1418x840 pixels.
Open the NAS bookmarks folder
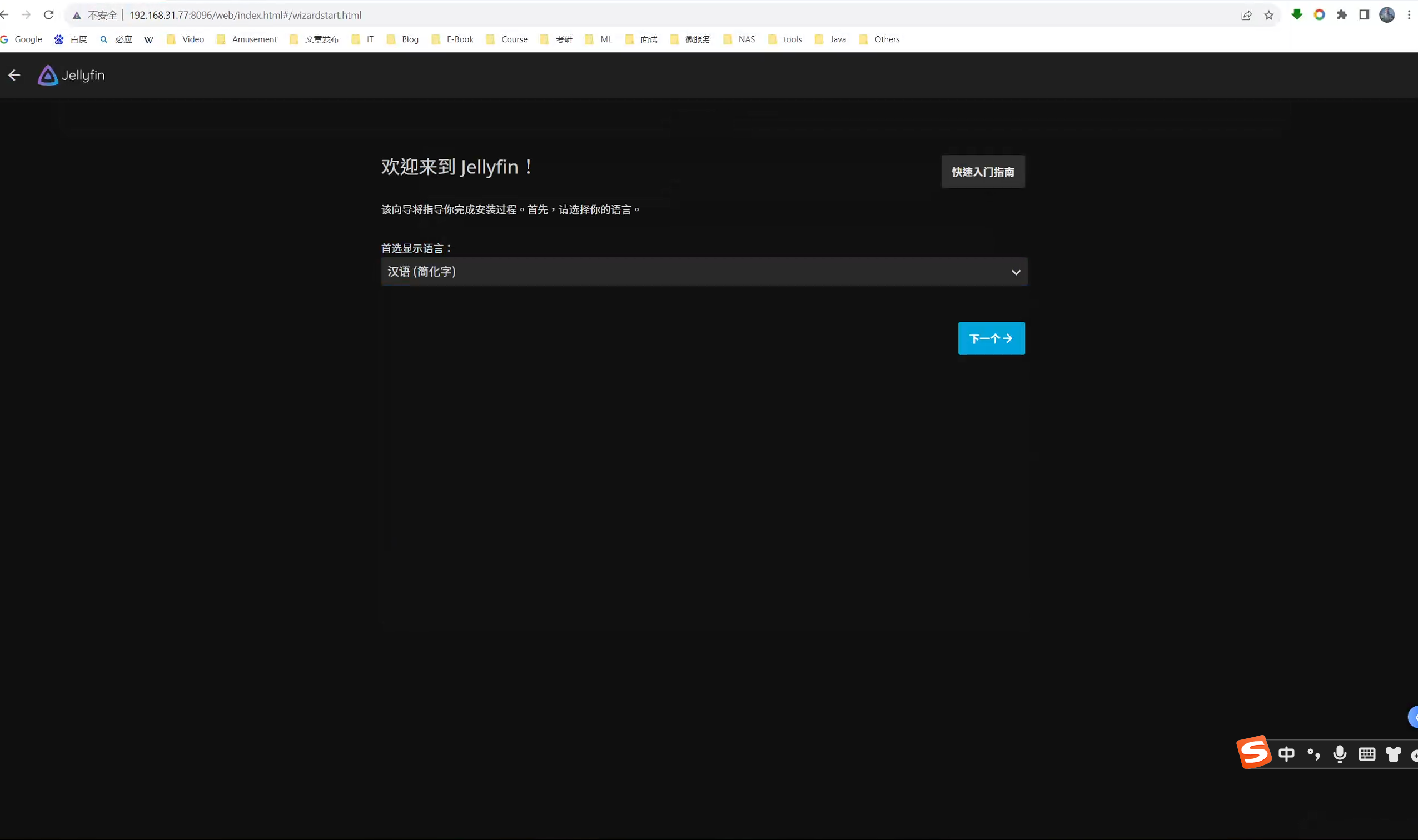coord(739,39)
